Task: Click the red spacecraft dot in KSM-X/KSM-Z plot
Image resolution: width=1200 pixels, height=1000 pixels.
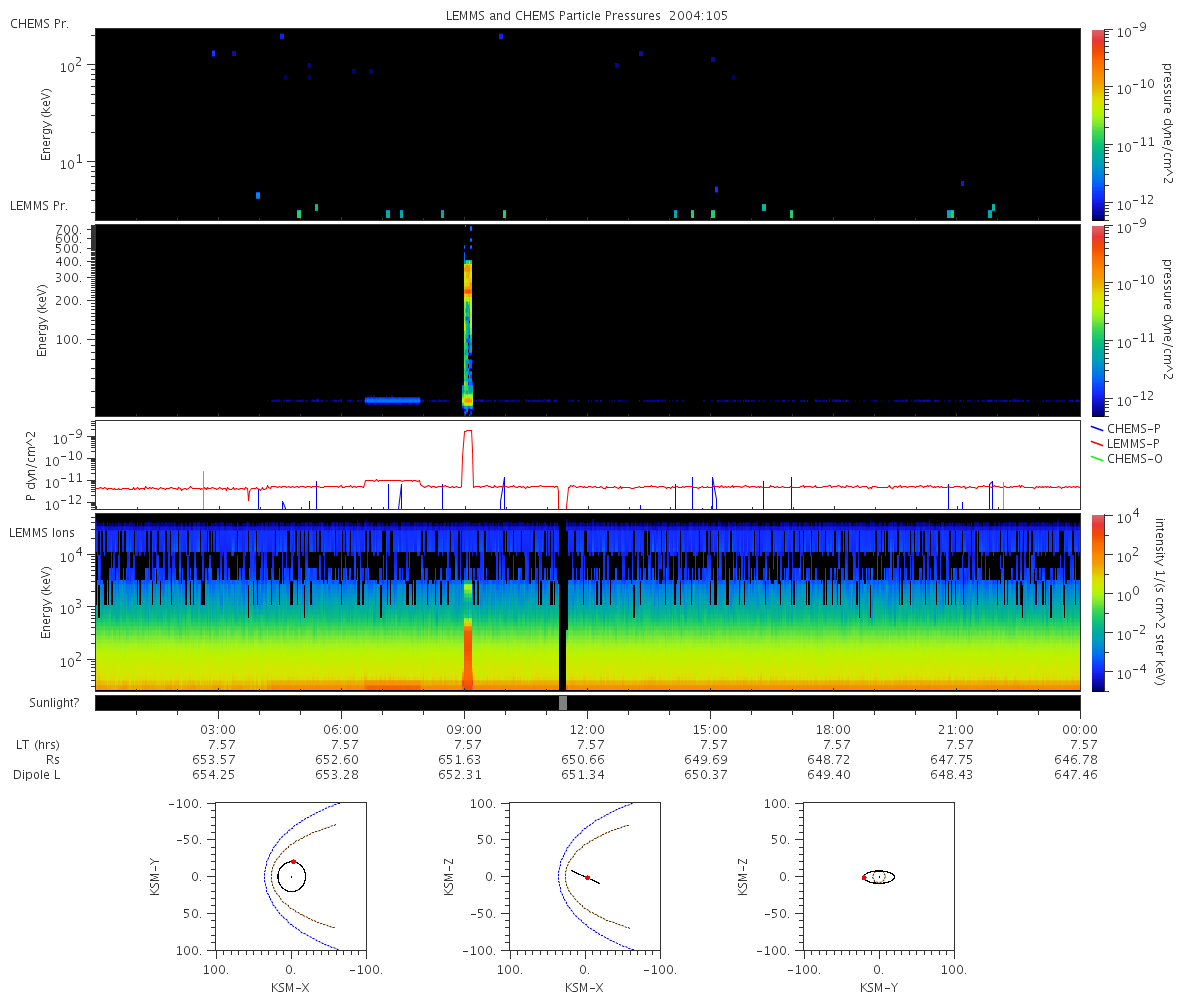Action: pos(587,878)
